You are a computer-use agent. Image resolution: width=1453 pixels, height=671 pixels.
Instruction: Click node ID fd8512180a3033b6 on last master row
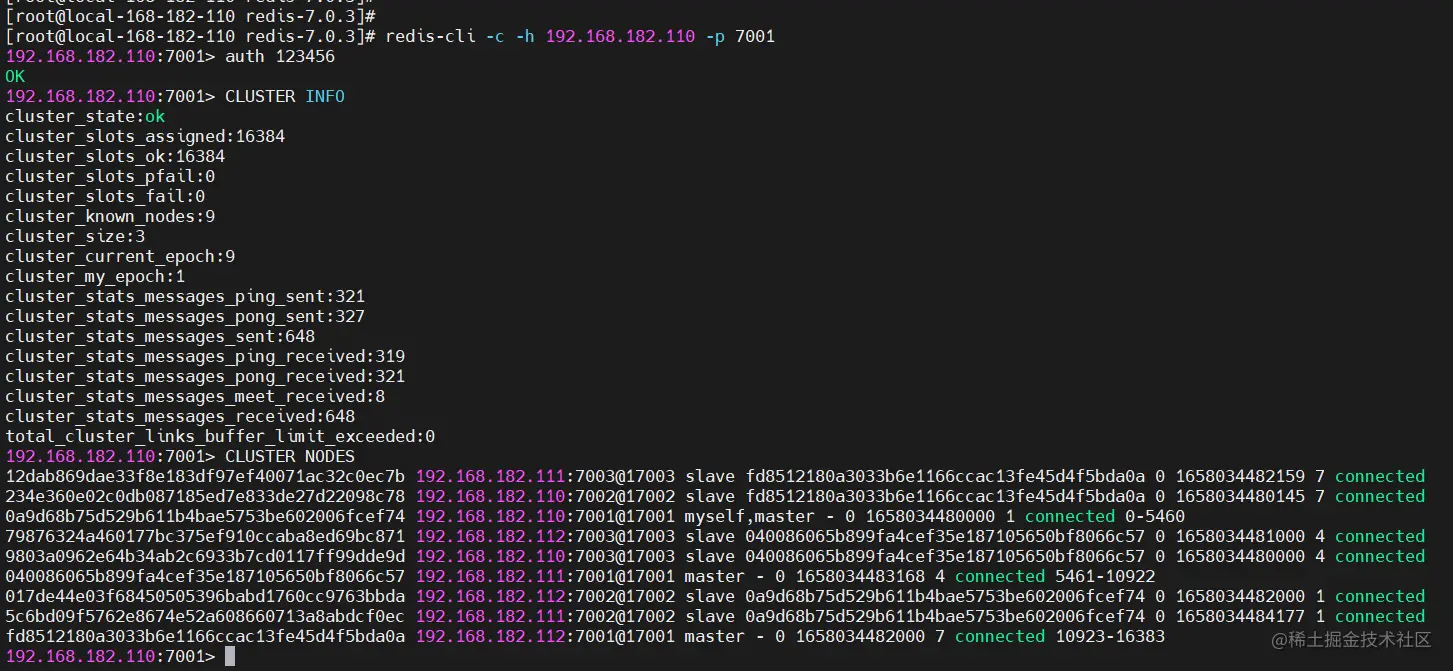[205, 637]
